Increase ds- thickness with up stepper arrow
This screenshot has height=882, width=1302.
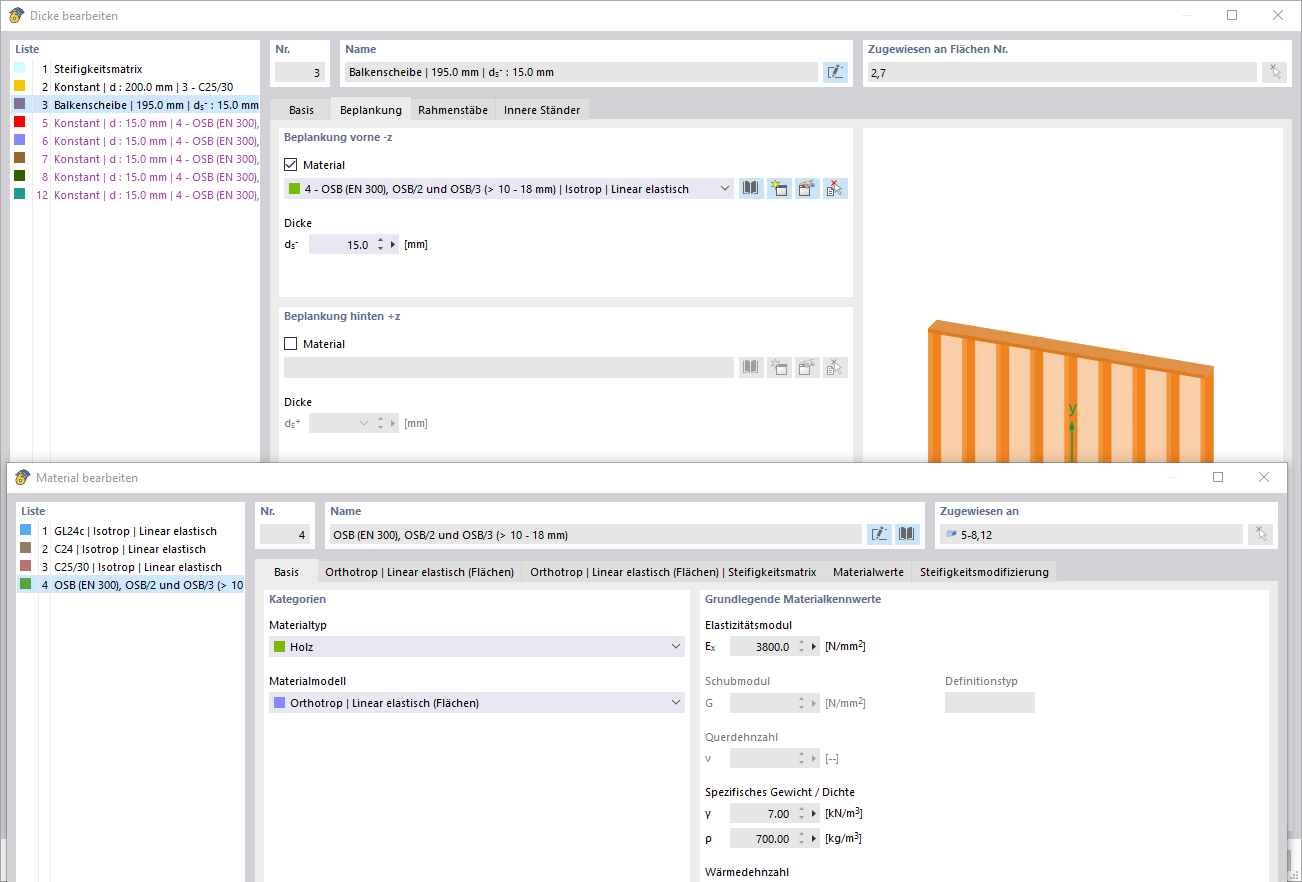pyautogui.click(x=381, y=240)
